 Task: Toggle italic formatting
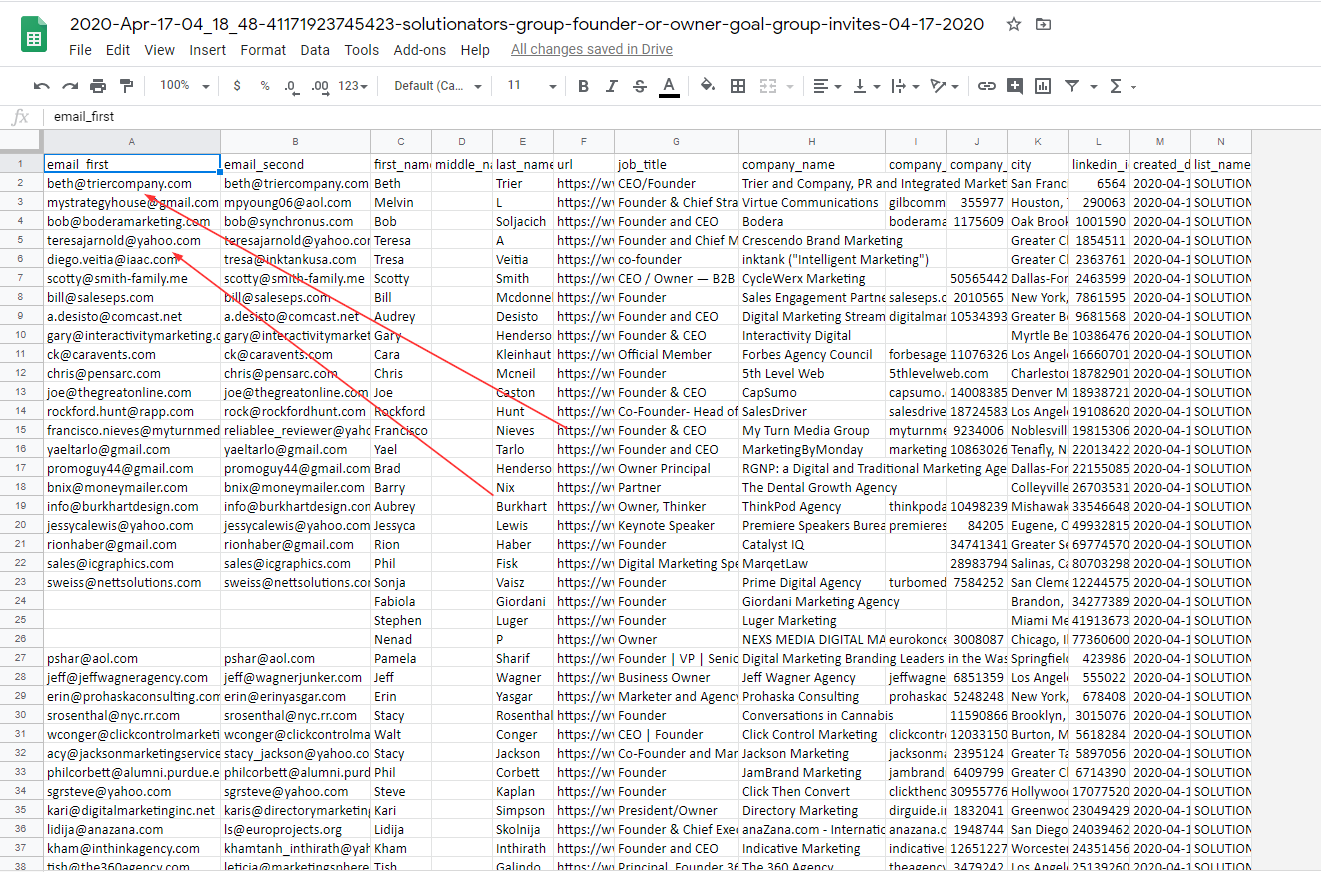[612, 86]
